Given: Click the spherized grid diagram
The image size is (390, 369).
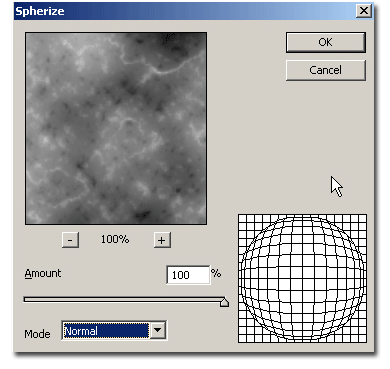Looking at the screenshot, I should [302, 278].
